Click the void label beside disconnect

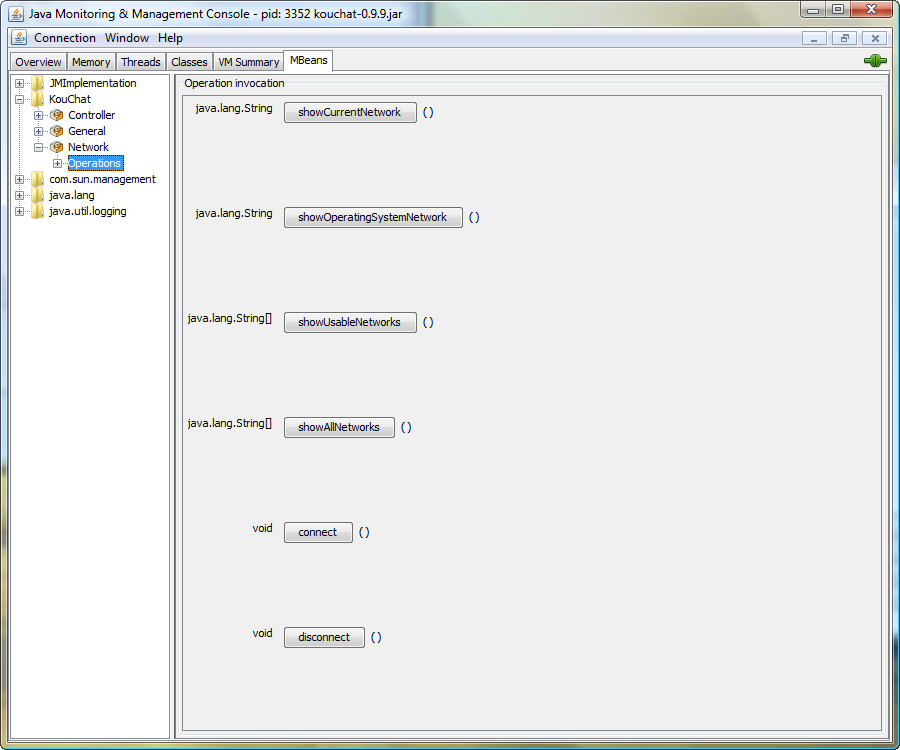[262, 634]
